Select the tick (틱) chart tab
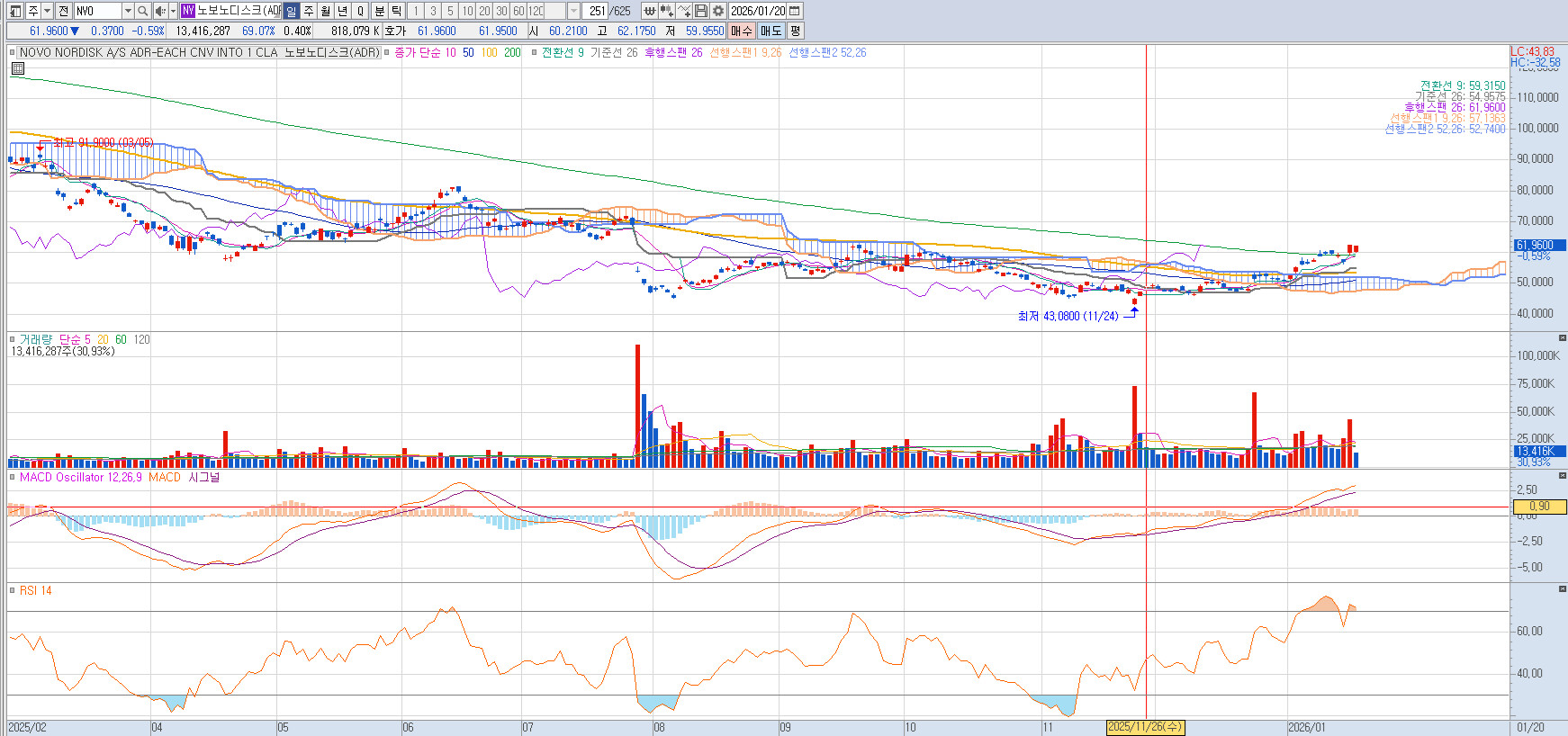Image resolution: width=1568 pixels, height=736 pixels. click(x=396, y=11)
